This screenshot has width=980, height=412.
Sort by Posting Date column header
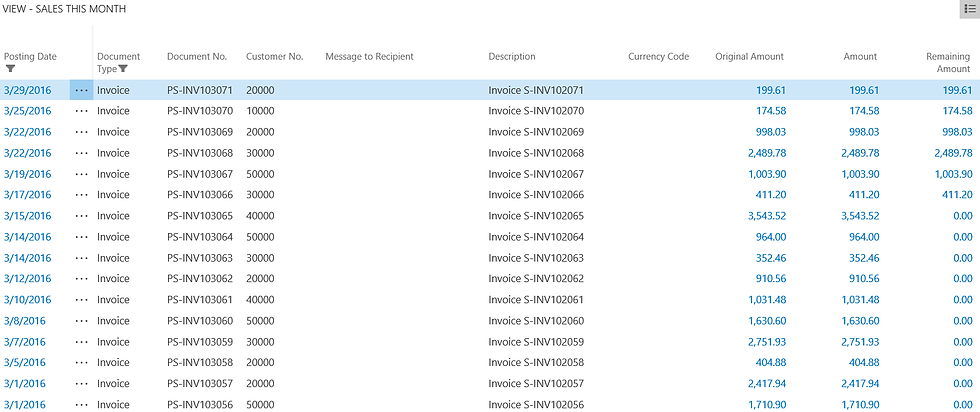click(30, 56)
